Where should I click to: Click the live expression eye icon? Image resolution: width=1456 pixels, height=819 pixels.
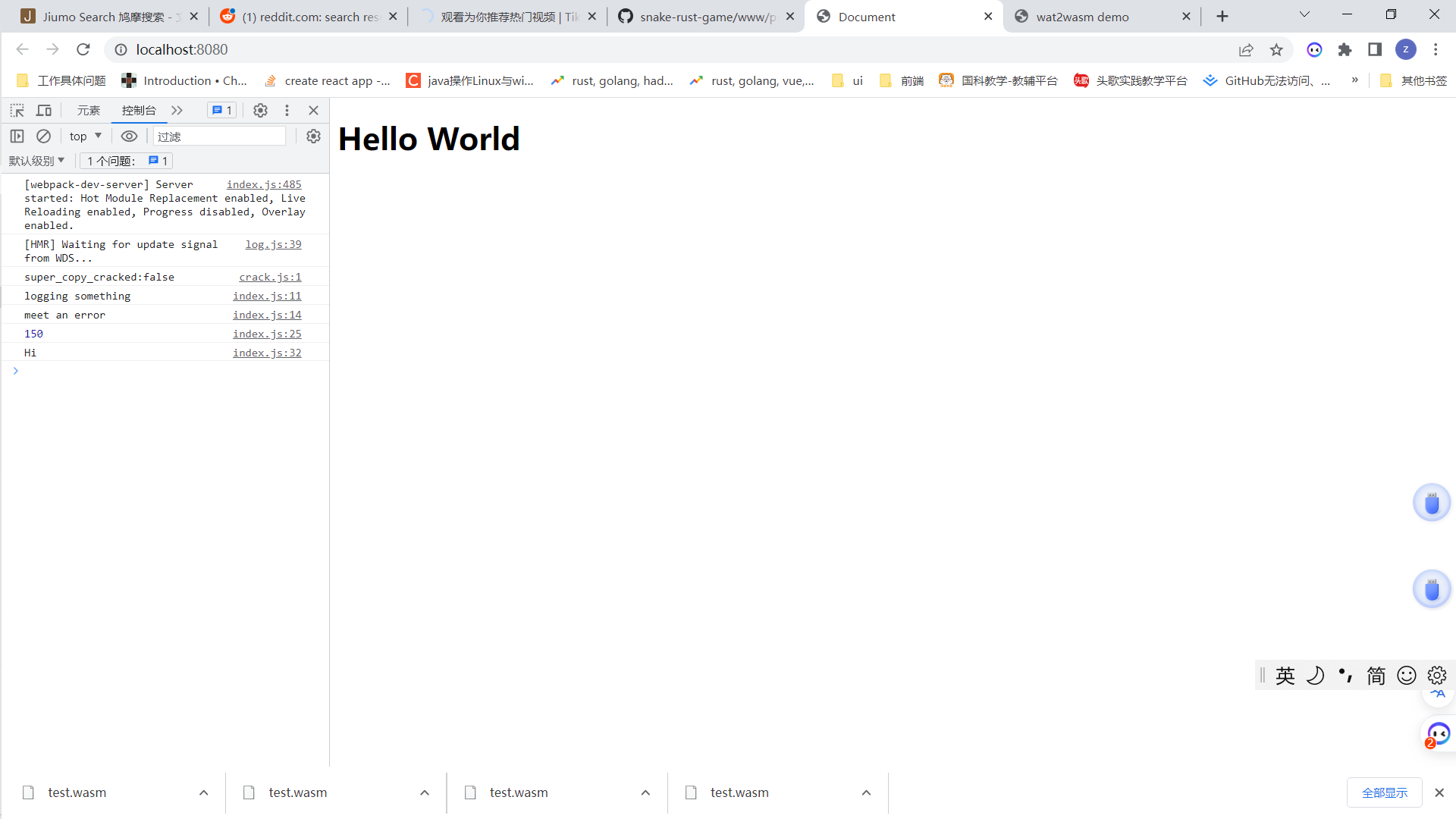[129, 136]
